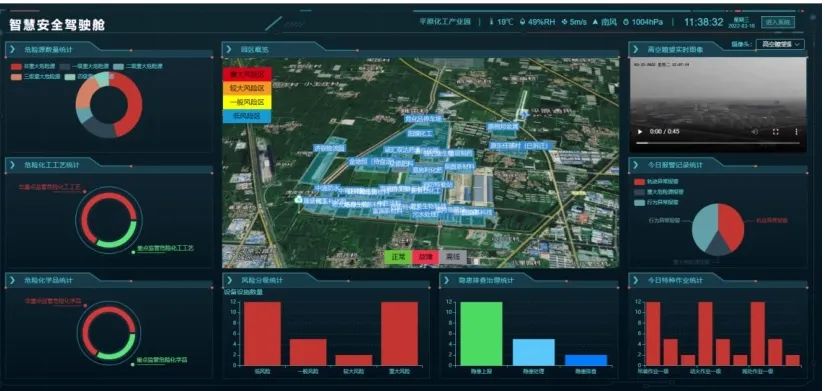
Task: Expand the 危险源数量统计 panel chevron
Action: pyautogui.click(x=12, y=49)
